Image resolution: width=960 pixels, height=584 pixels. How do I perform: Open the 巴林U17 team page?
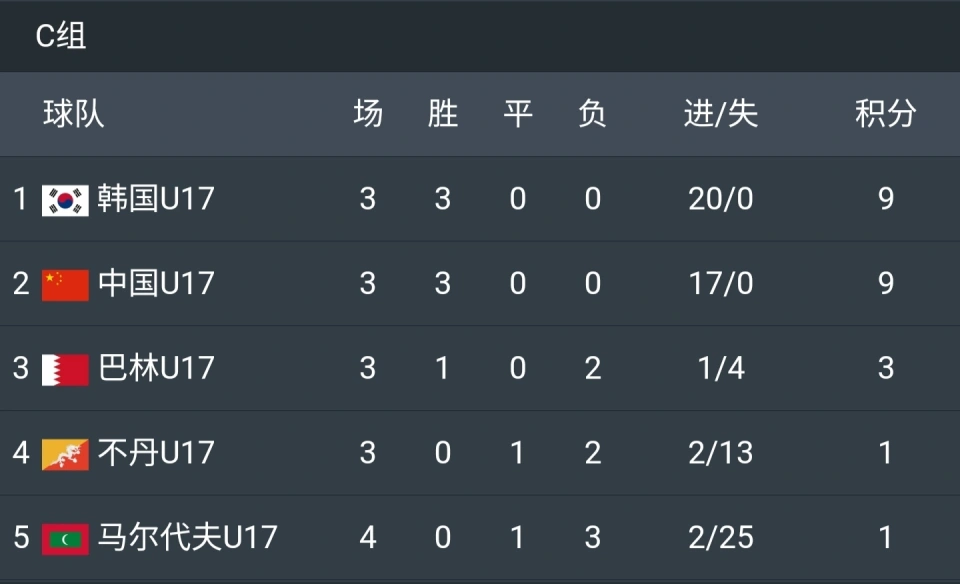coord(156,367)
